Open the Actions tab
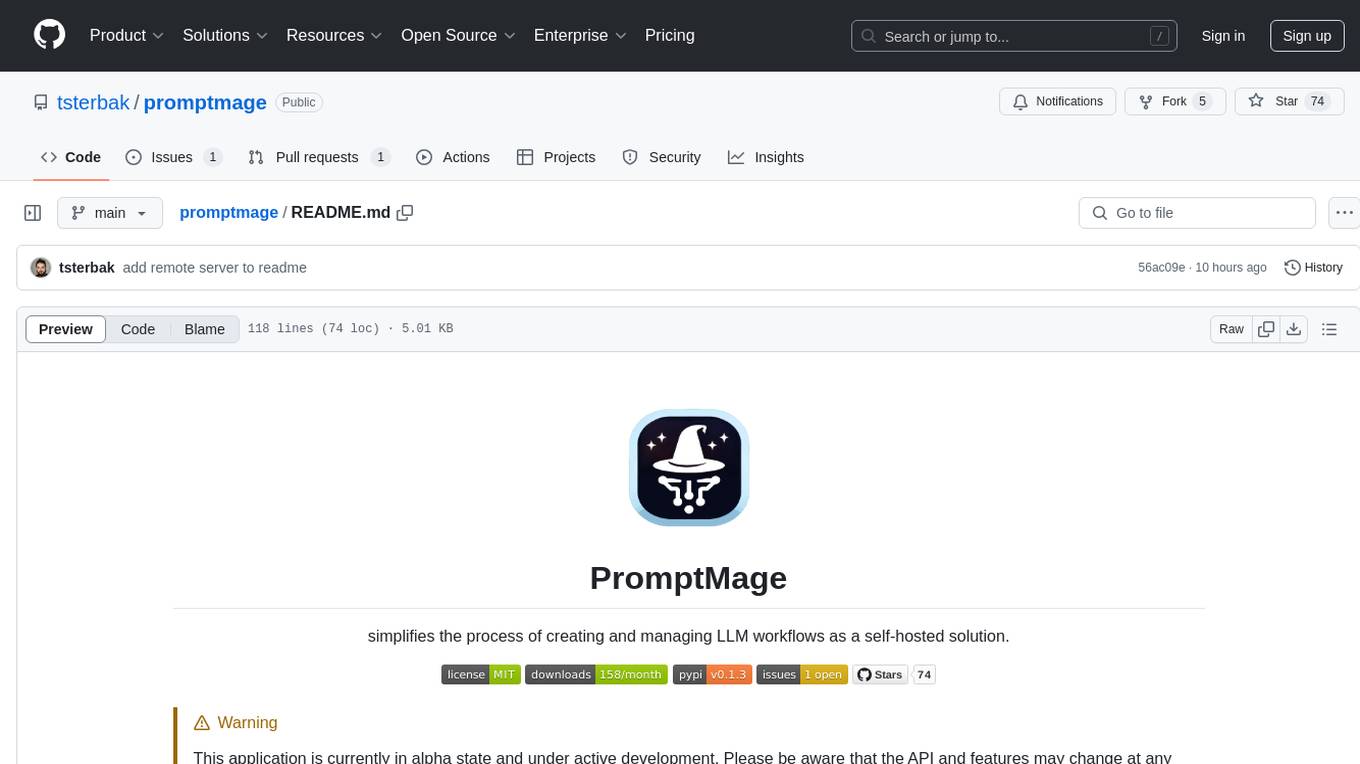This screenshot has width=1360, height=764. (x=453, y=157)
